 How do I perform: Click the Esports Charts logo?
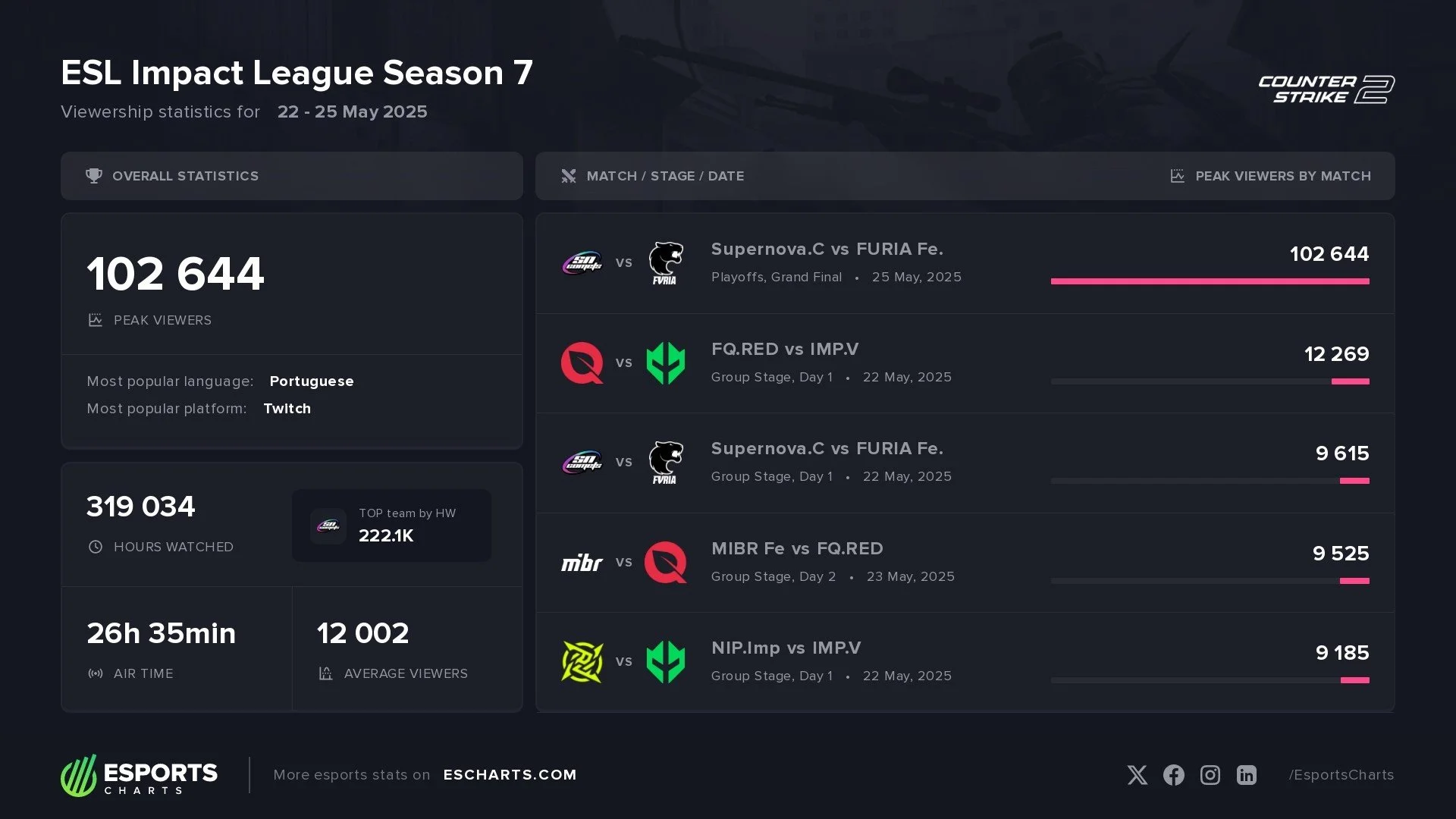140,775
